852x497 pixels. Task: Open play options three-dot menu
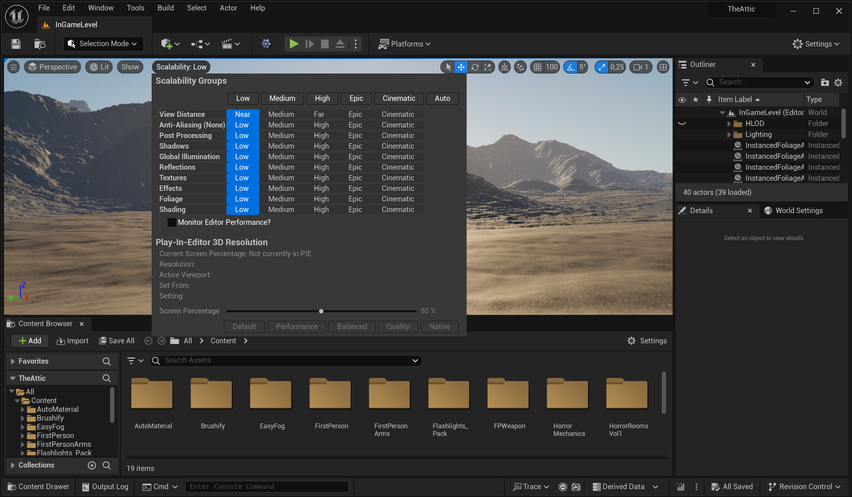[x=355, y=44]
